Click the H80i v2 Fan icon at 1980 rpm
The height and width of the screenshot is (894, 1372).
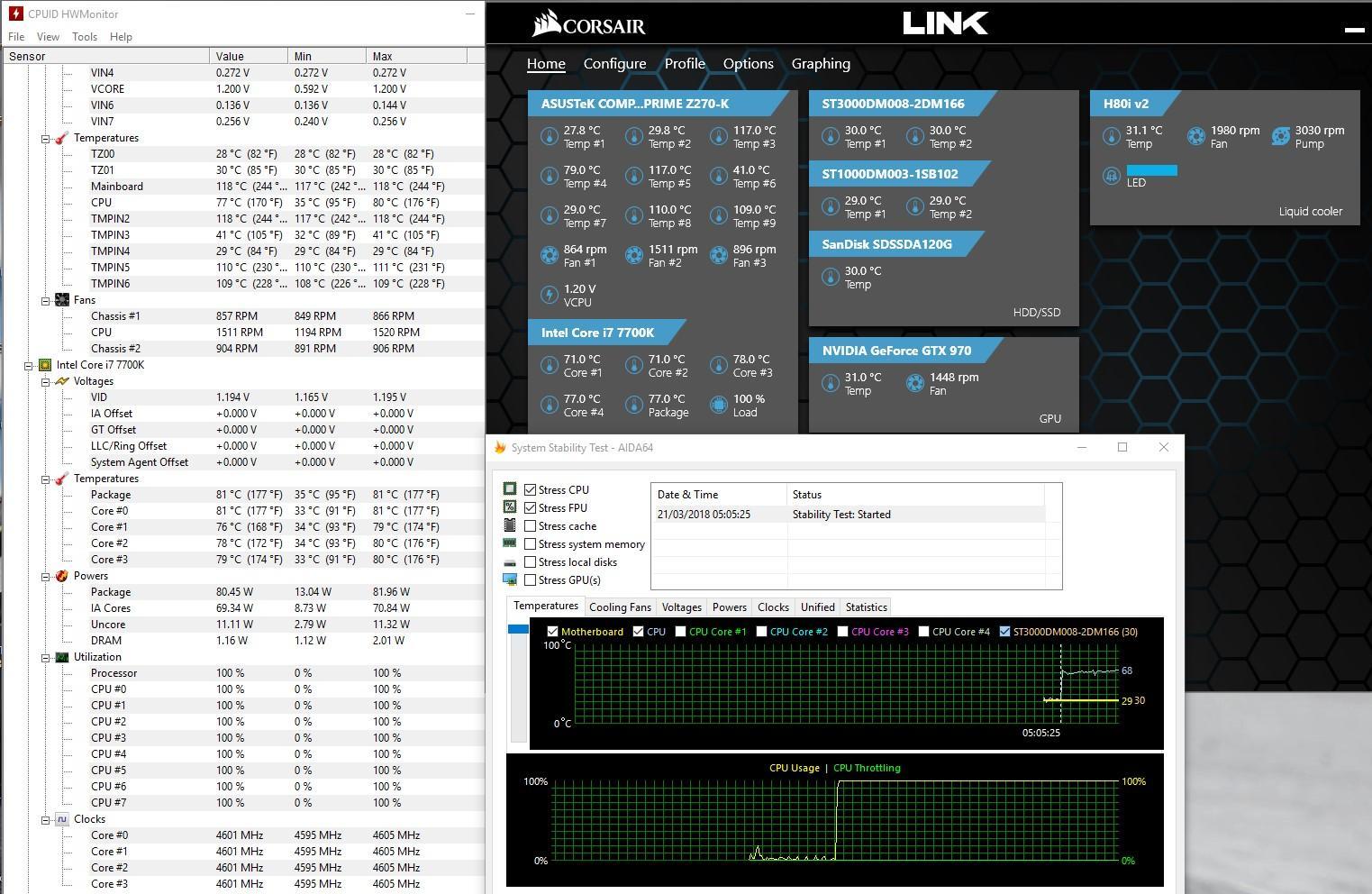pos(1195,137)
